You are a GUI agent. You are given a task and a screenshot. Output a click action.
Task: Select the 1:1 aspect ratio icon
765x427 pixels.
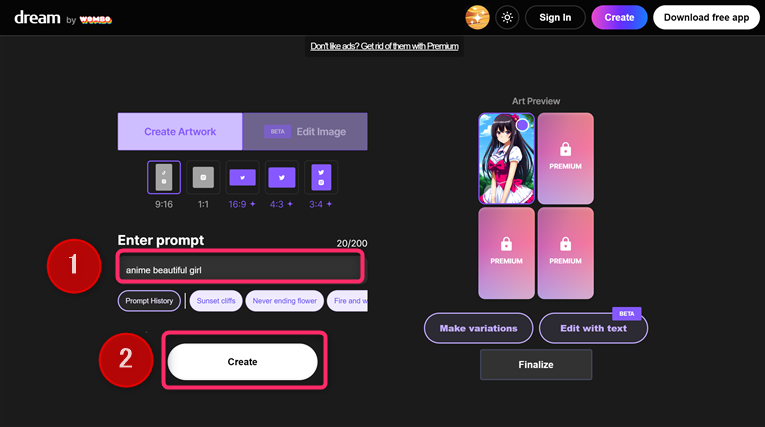203,177
